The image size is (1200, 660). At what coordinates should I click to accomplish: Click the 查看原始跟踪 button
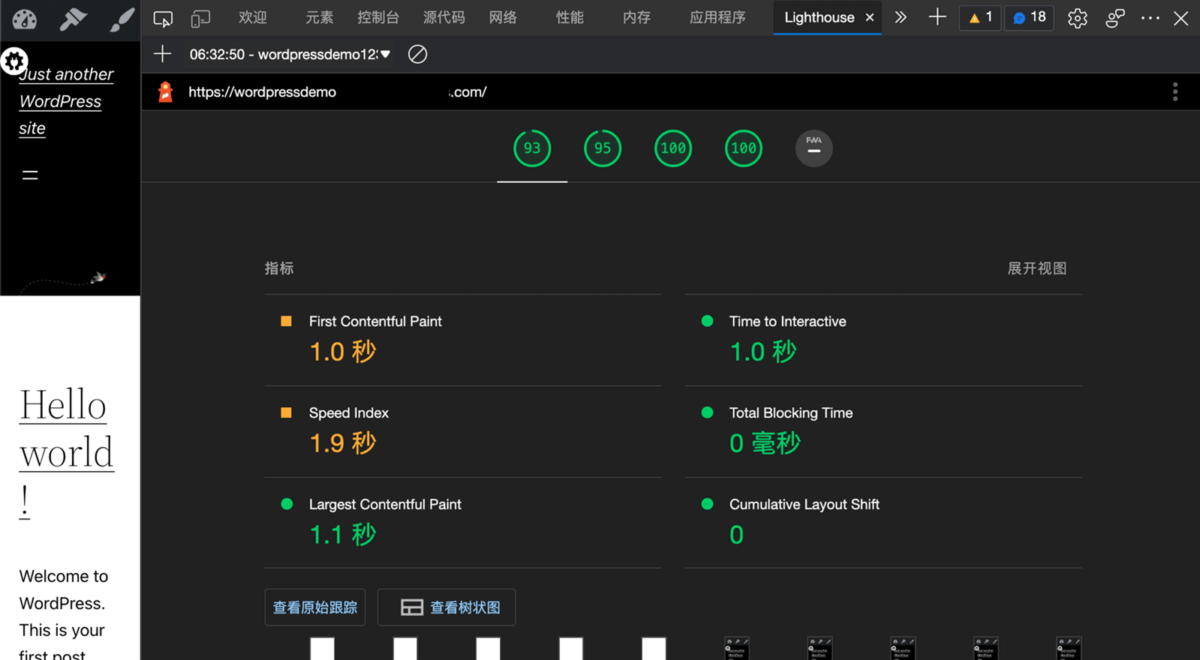tap(315, 607)
